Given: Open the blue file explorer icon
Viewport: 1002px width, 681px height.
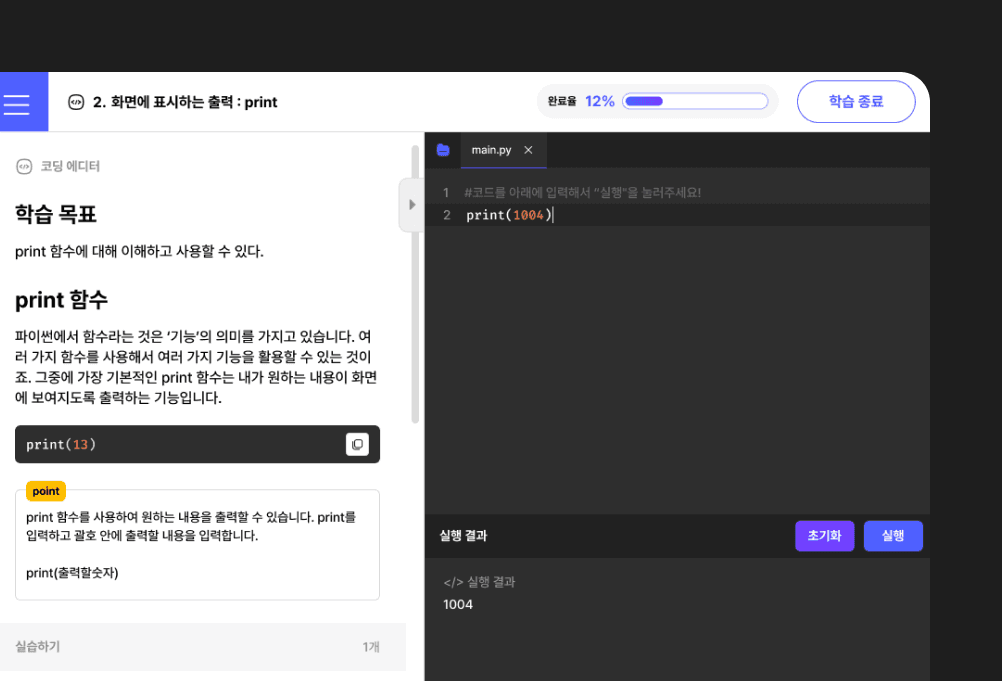Looking at the screenshot, I should pyautogui.click(x=443, y=149).
